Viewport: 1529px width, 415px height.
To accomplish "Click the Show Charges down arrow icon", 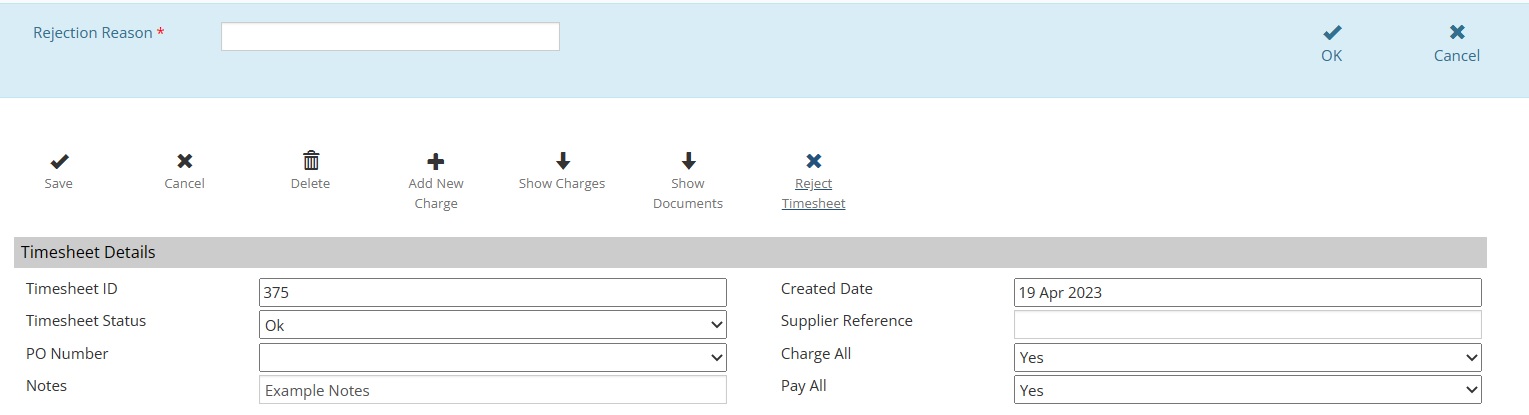I will tap(562, 161).
